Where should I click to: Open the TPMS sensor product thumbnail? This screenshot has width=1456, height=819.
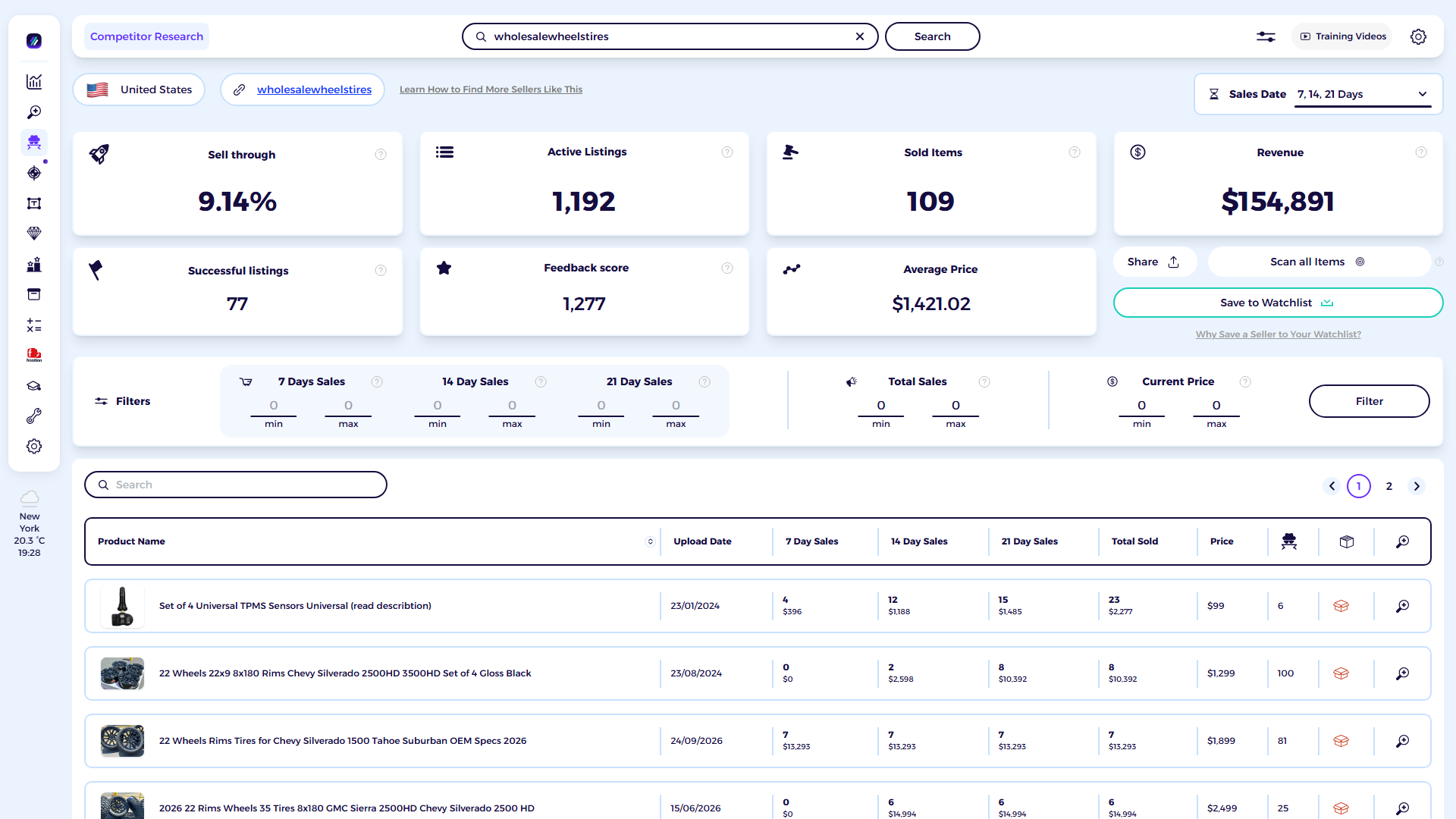click(122, 606)
